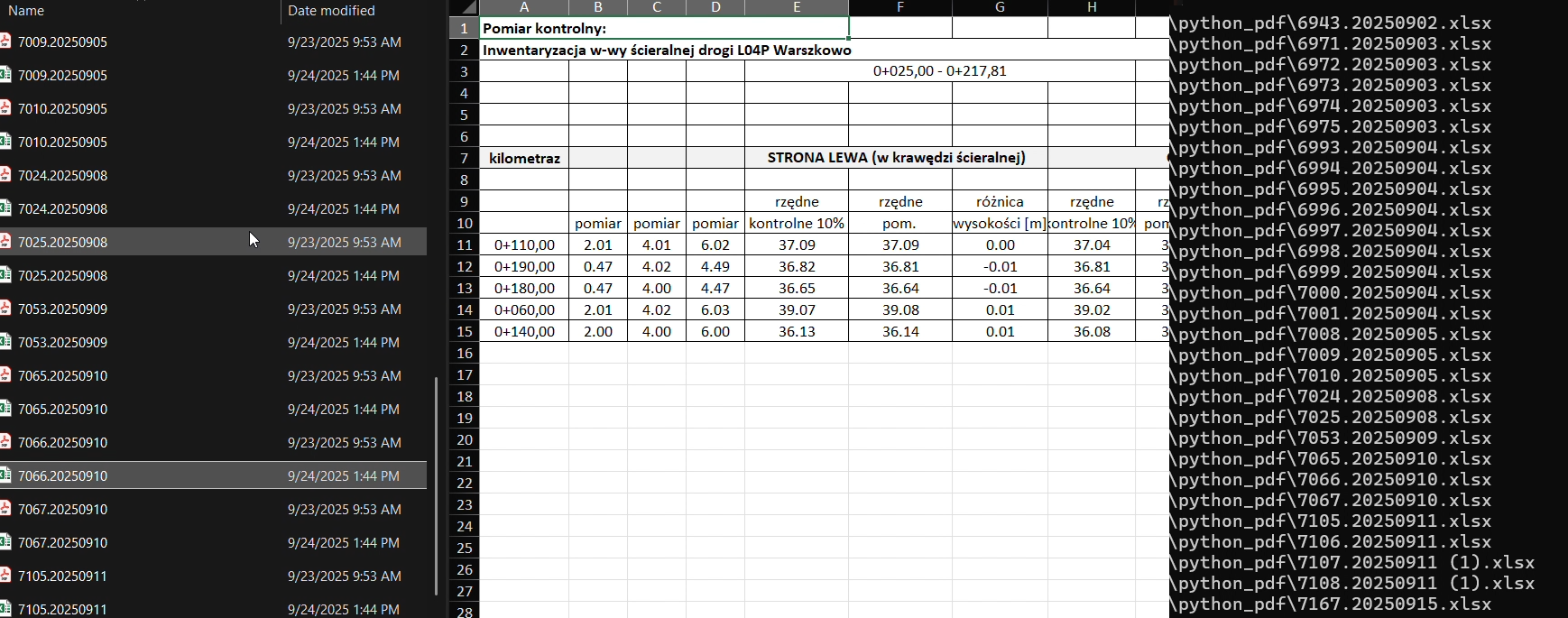Click terminal line python_pdf\7108.20250911 (1).xlsx

(x=1352, y=584)
